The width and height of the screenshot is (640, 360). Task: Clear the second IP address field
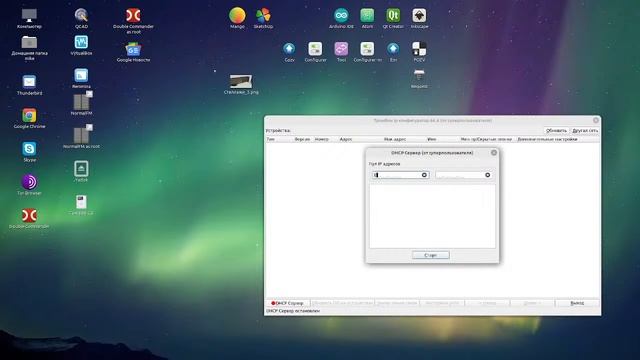487,175
